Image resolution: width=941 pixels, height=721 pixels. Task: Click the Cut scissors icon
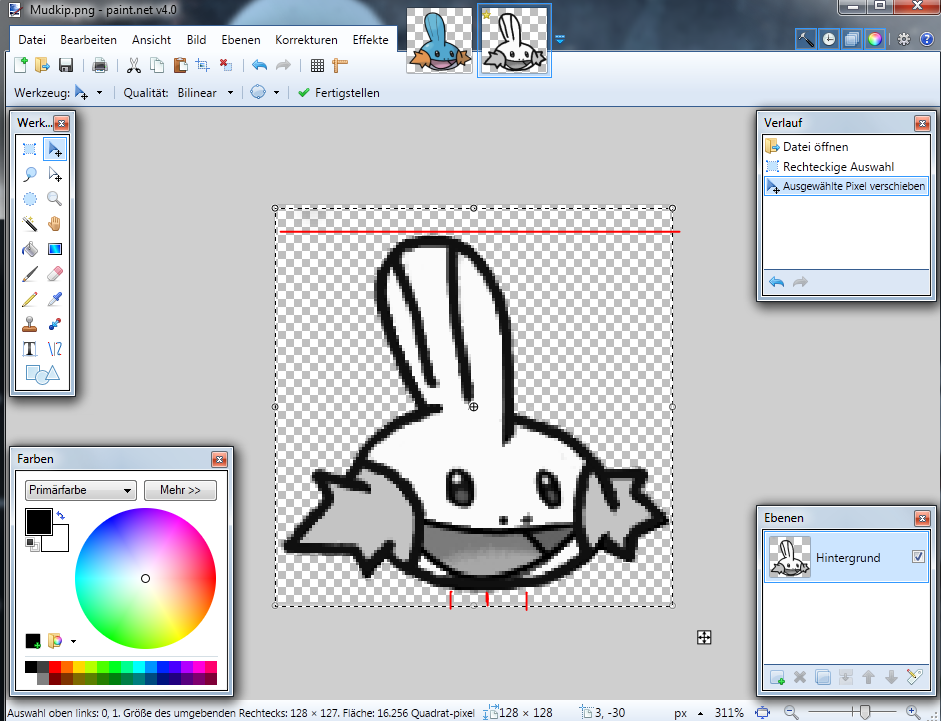pos(134,65)
